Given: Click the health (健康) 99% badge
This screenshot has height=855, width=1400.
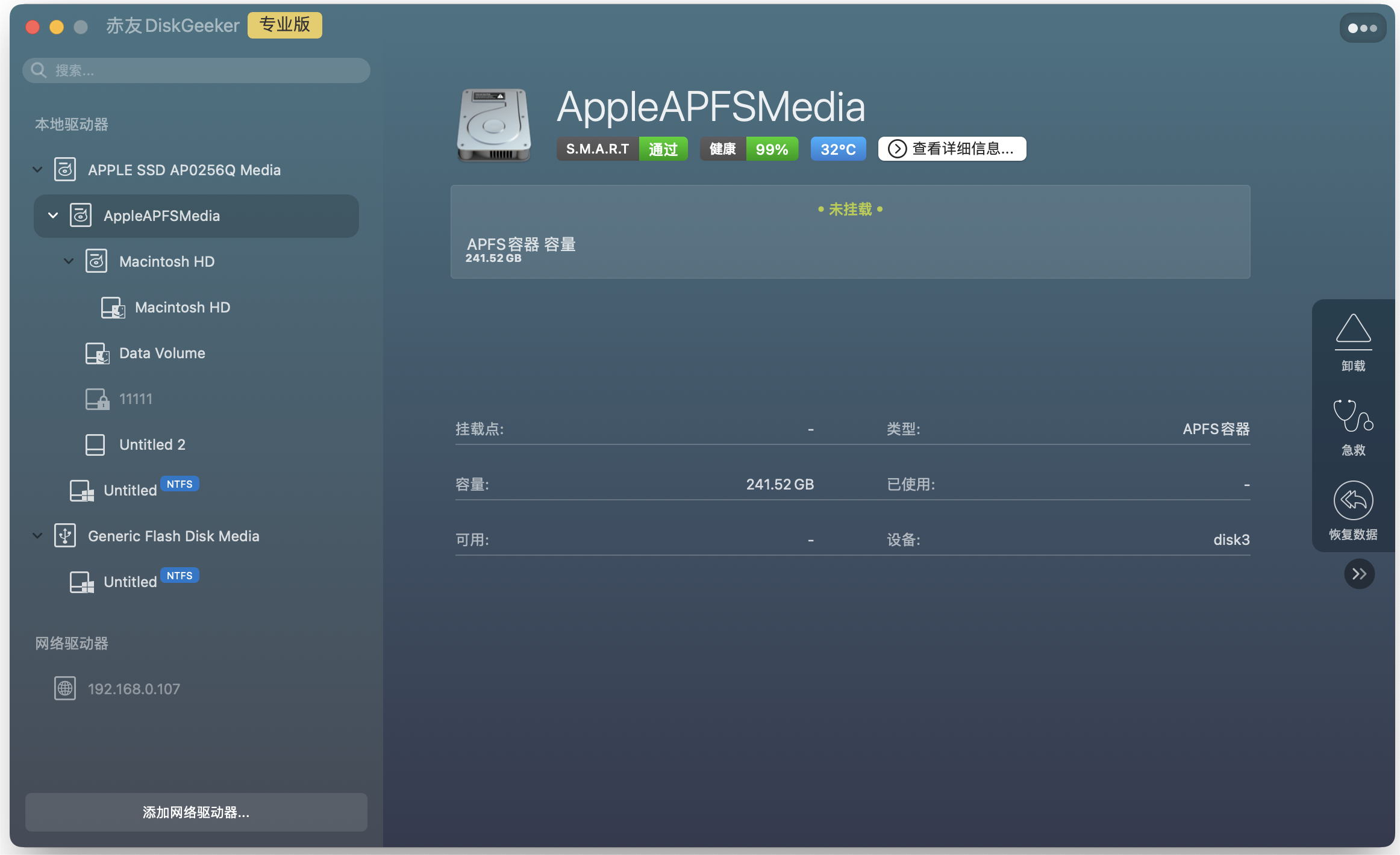Looking at the screenshot, I should [x=749, y=149].
